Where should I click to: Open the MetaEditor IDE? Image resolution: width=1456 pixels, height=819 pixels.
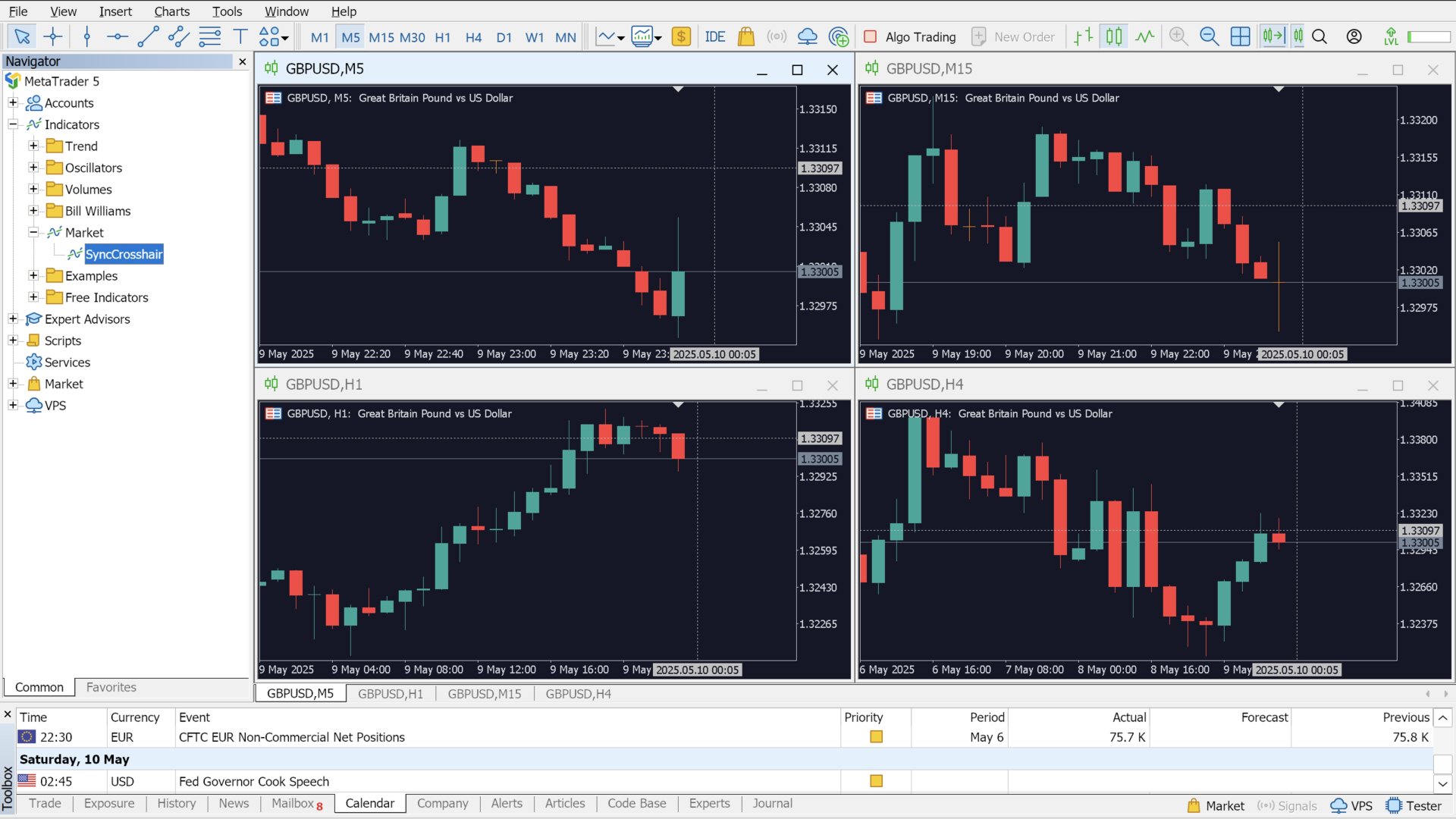coord(714,36)
